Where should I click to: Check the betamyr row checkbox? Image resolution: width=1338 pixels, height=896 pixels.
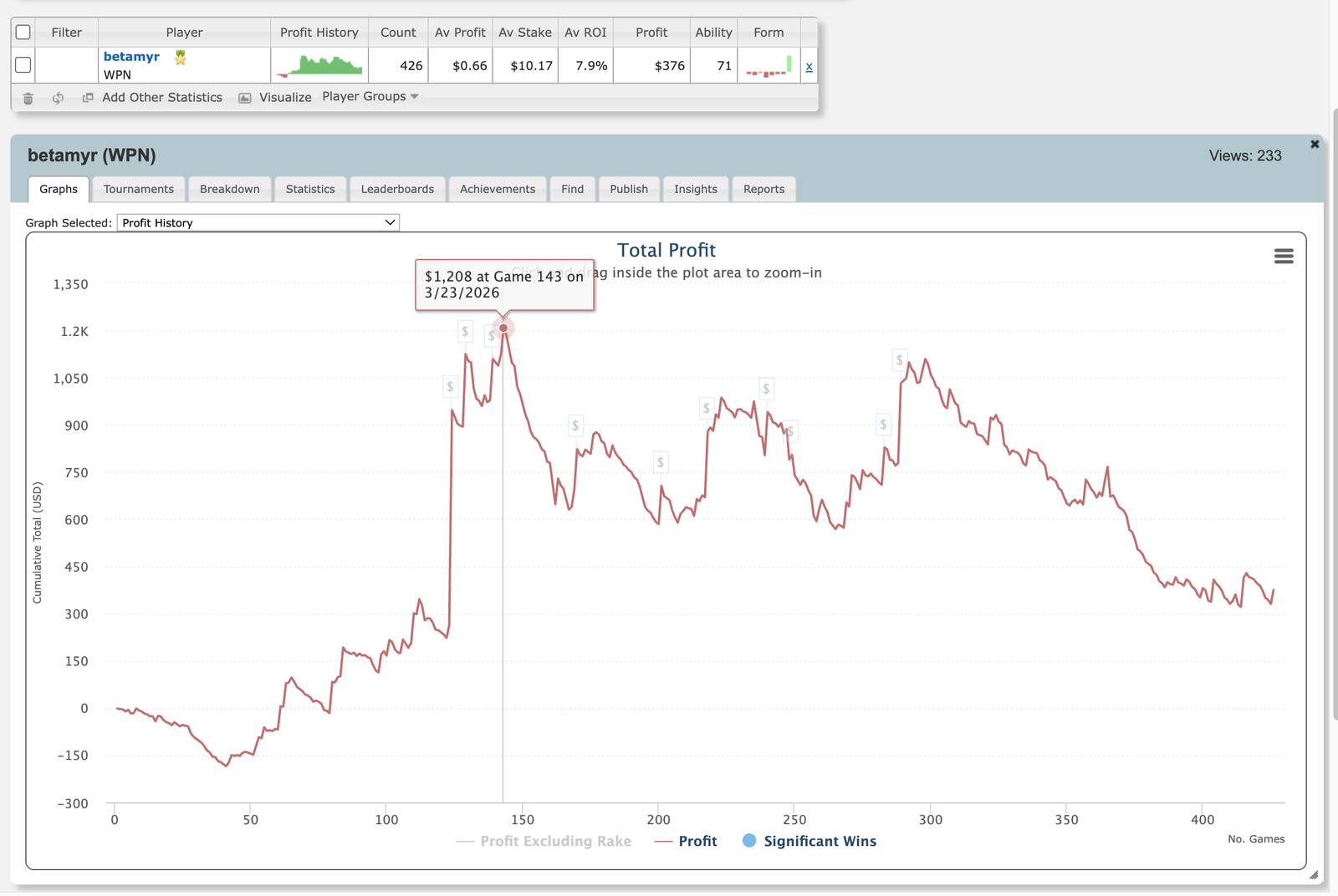tap(23, 64)
